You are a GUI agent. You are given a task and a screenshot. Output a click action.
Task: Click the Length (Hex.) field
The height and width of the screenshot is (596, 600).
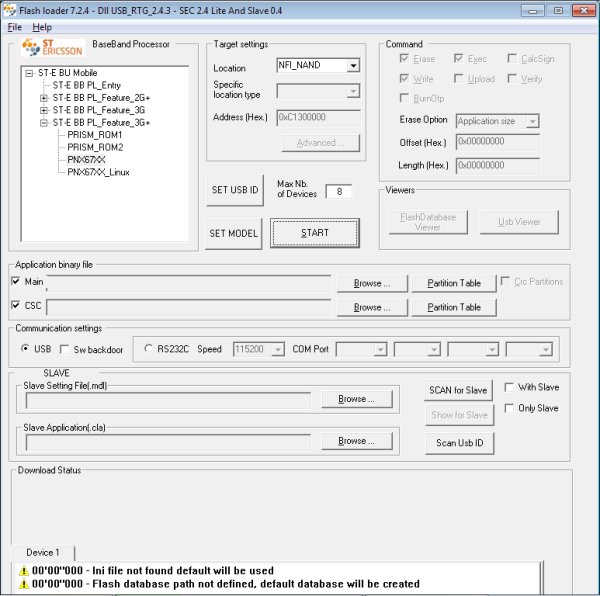pos(498,166)
